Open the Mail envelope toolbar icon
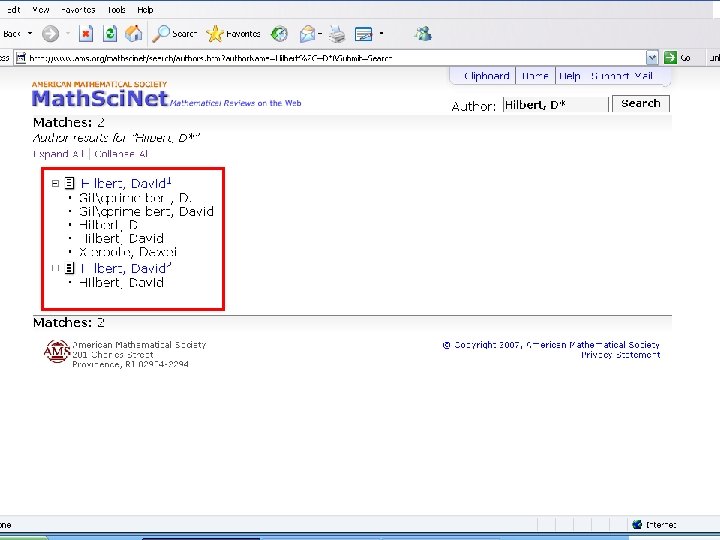The image size is (720, 540). pyautogui.click(x=307, y=34)
